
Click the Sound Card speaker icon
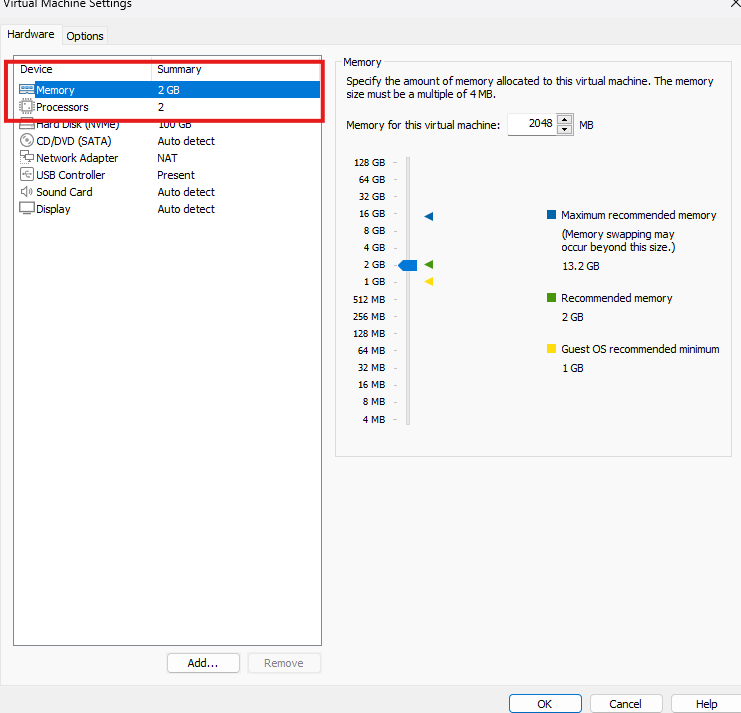(x=26, y=191)
